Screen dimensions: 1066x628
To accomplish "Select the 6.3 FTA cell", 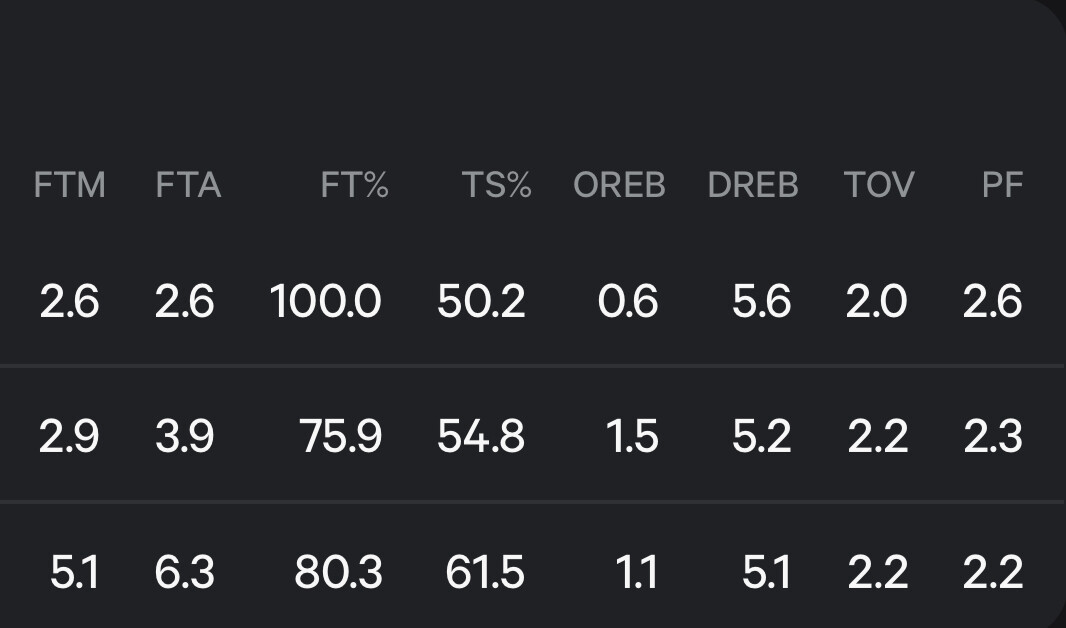I will (x=185, y=572).
